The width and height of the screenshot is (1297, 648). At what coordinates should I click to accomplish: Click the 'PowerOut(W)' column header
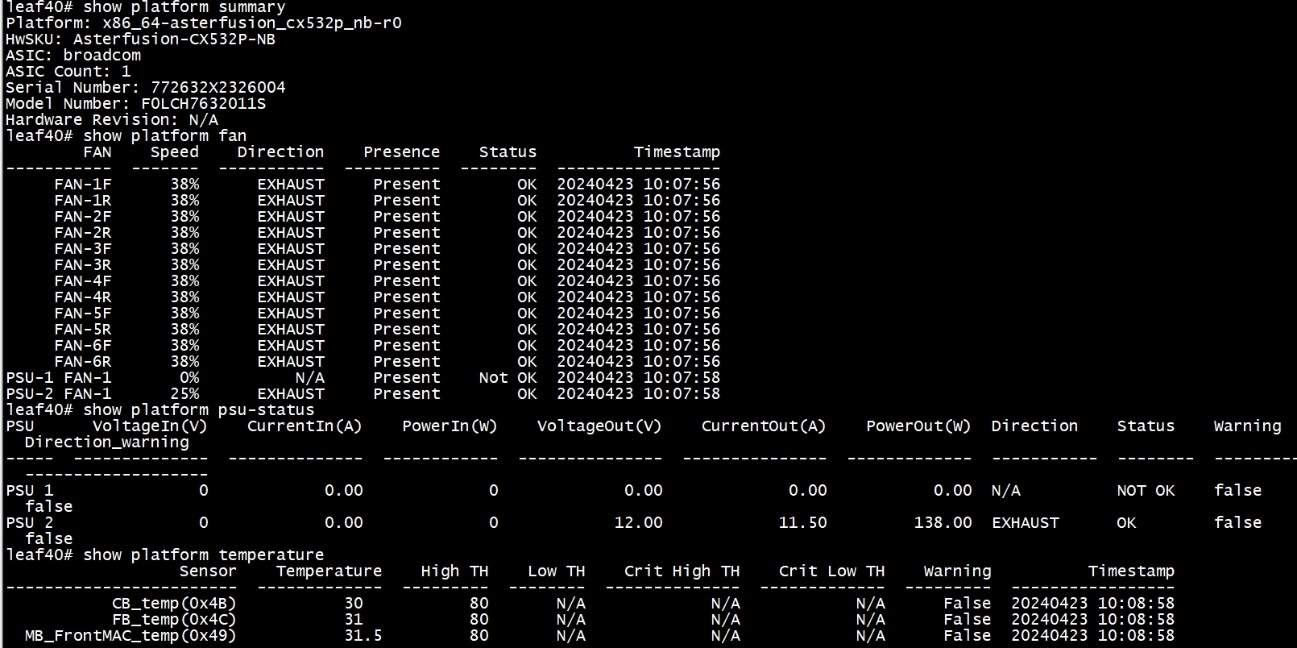coord(920,426)
